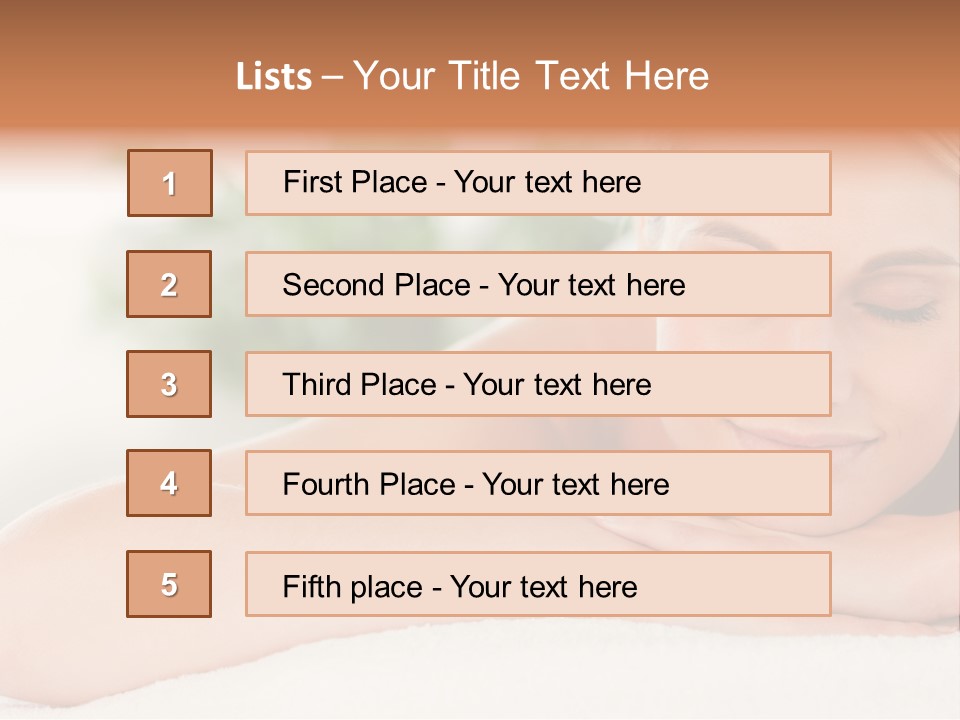Select the Fifth place text bar
960x720 pixels.
538,584
